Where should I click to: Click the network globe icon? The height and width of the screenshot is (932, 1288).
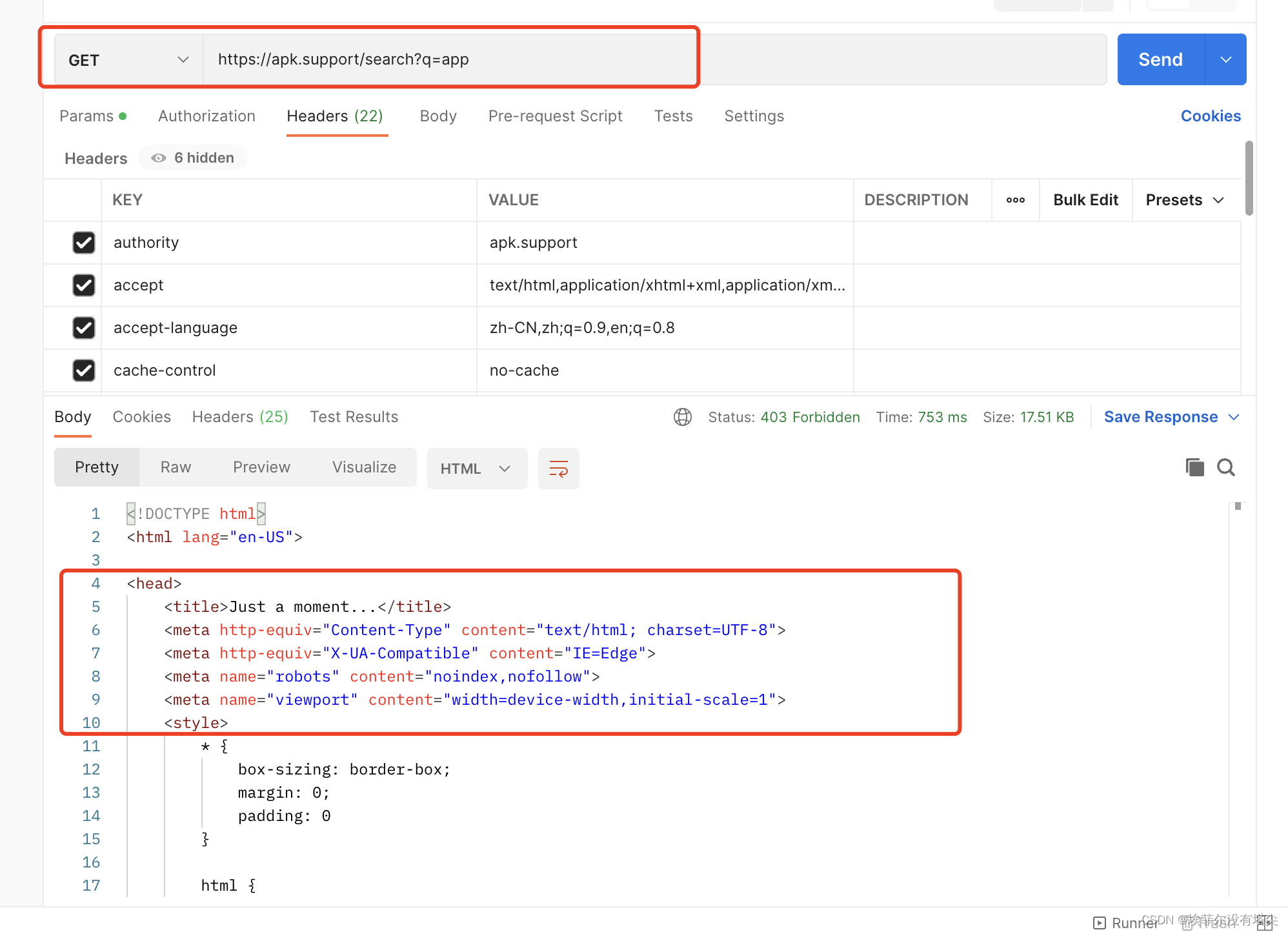coord(682,417)
